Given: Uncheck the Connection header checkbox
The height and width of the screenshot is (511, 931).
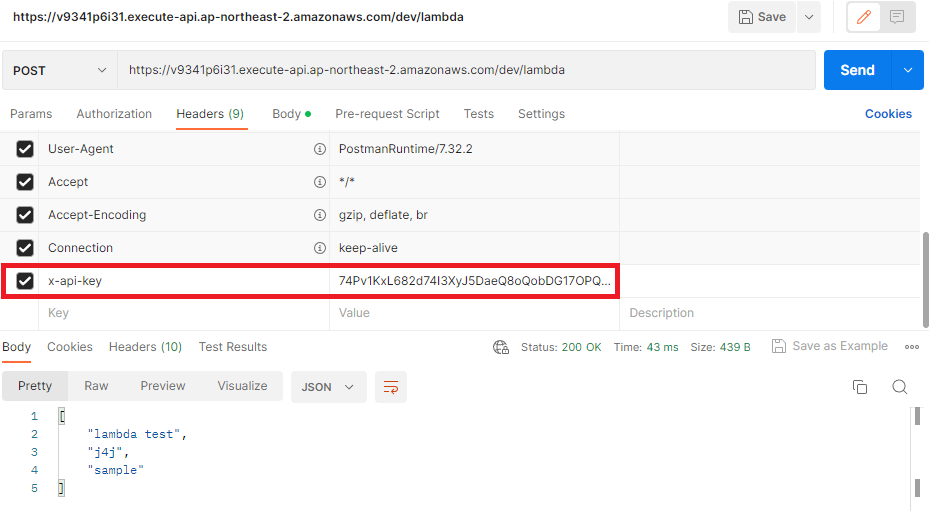Looking at the screenshot, I should [x=25, y=247].
